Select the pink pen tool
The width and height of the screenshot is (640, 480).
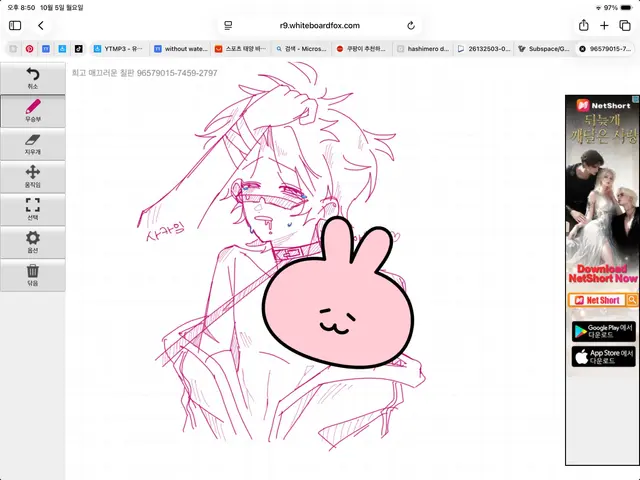tap(33, 111)
